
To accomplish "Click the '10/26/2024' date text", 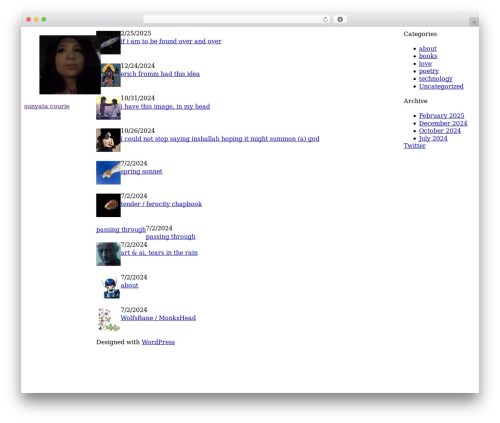I will click(138, 131).
